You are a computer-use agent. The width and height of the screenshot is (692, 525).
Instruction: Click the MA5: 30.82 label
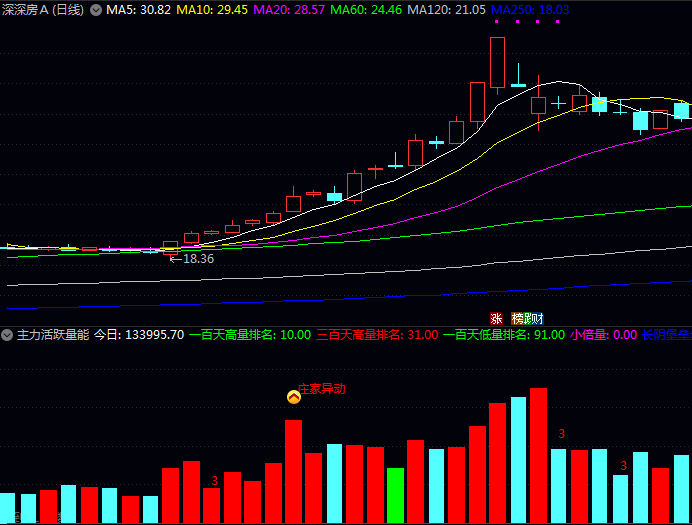(x=139, y=10)
